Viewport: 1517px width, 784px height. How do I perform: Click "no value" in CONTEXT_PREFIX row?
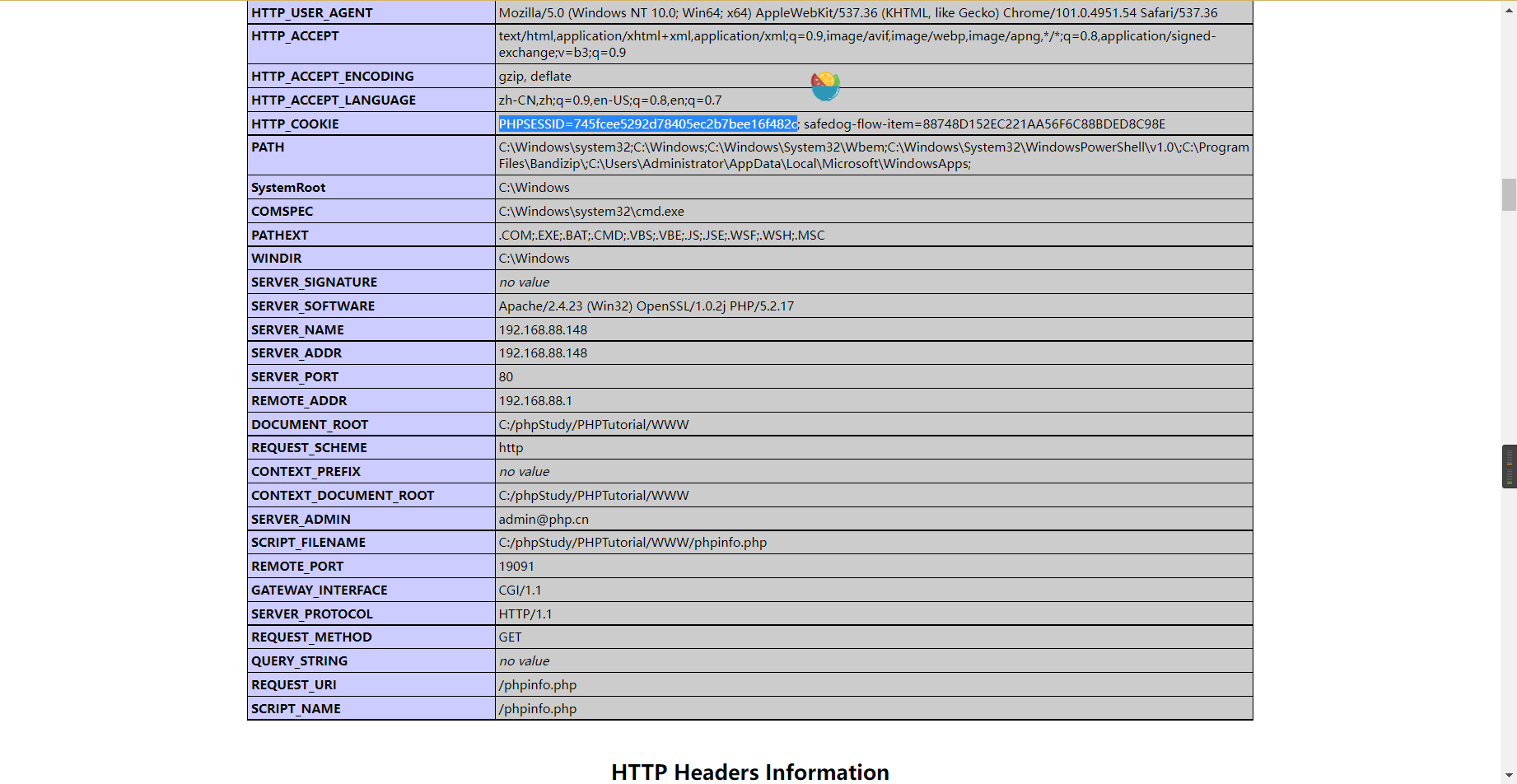click(524, 471)
